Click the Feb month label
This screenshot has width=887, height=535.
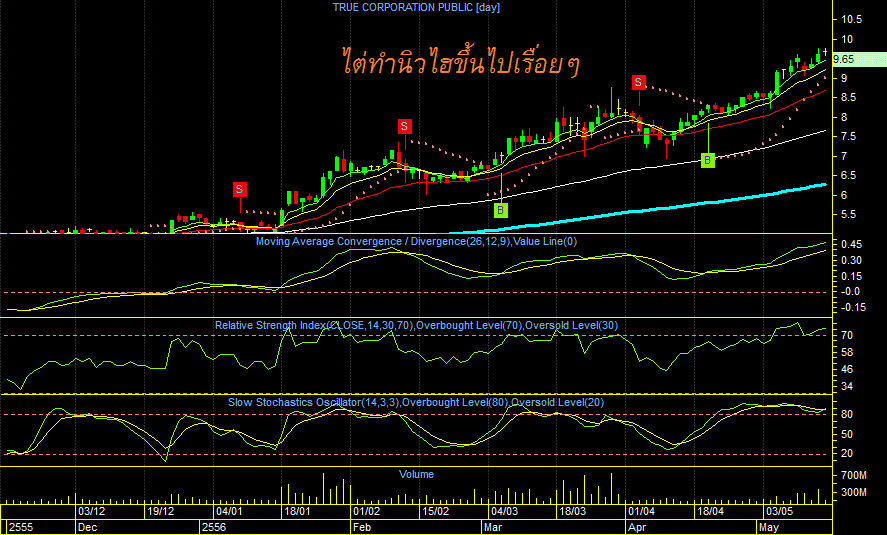(362, 527)
